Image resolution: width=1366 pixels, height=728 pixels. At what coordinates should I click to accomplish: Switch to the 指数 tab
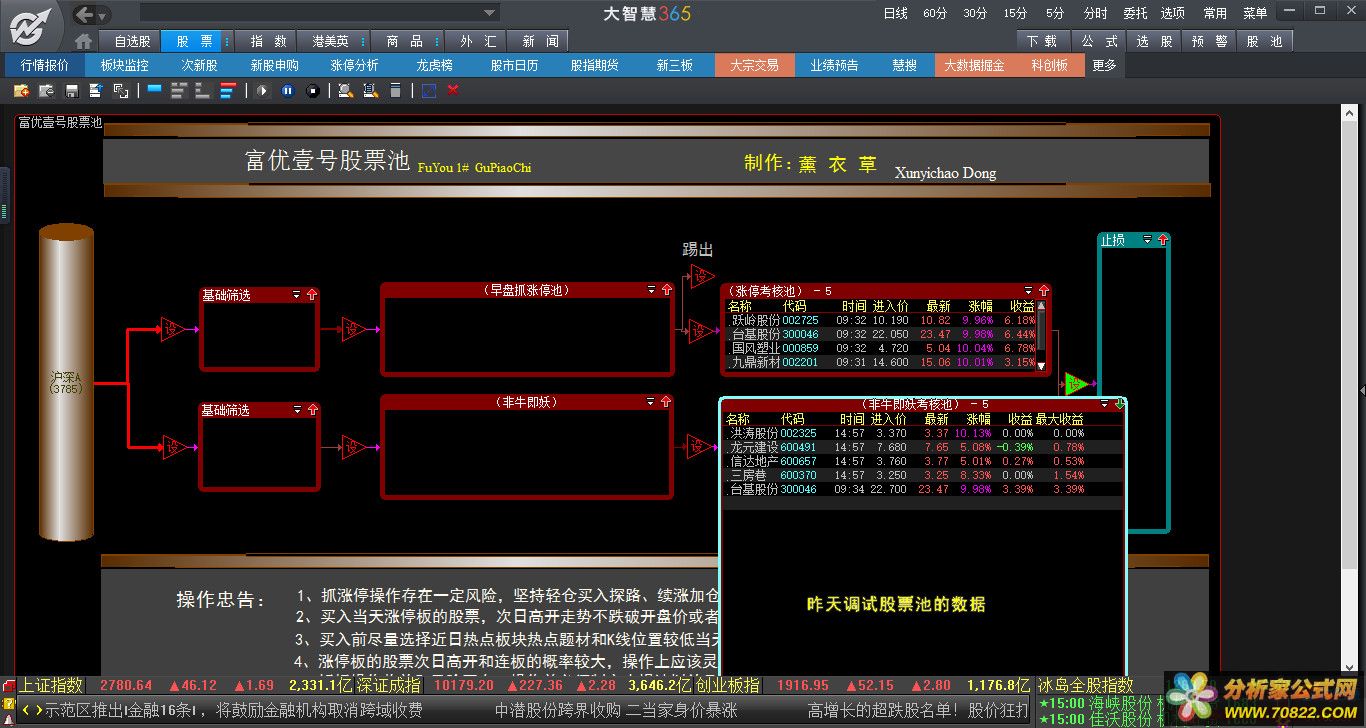tap(268, 41)
